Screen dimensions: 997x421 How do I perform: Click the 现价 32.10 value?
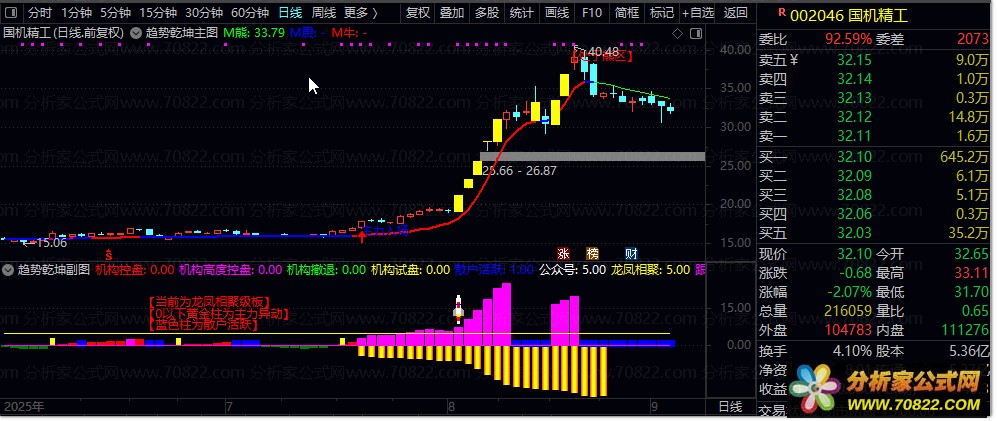pos(855,254)
